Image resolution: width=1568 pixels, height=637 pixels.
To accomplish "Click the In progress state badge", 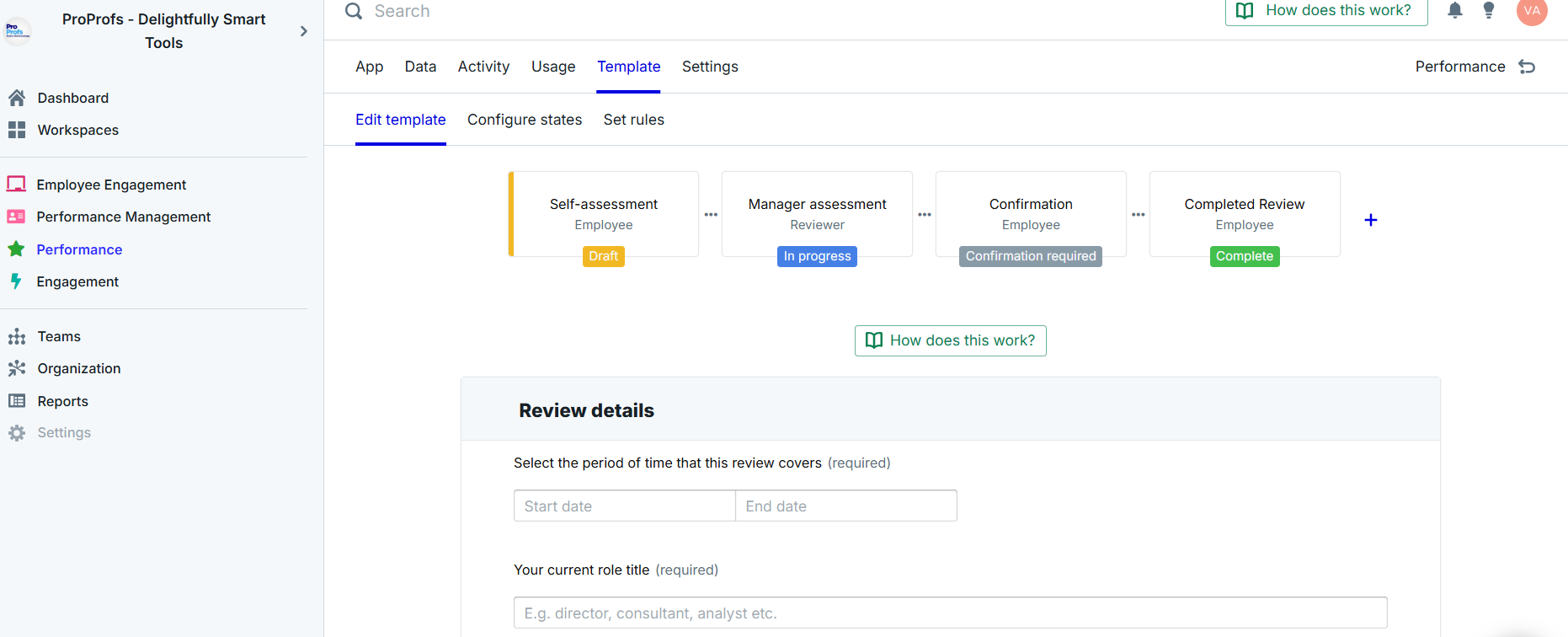I will (x=817, y=256).
